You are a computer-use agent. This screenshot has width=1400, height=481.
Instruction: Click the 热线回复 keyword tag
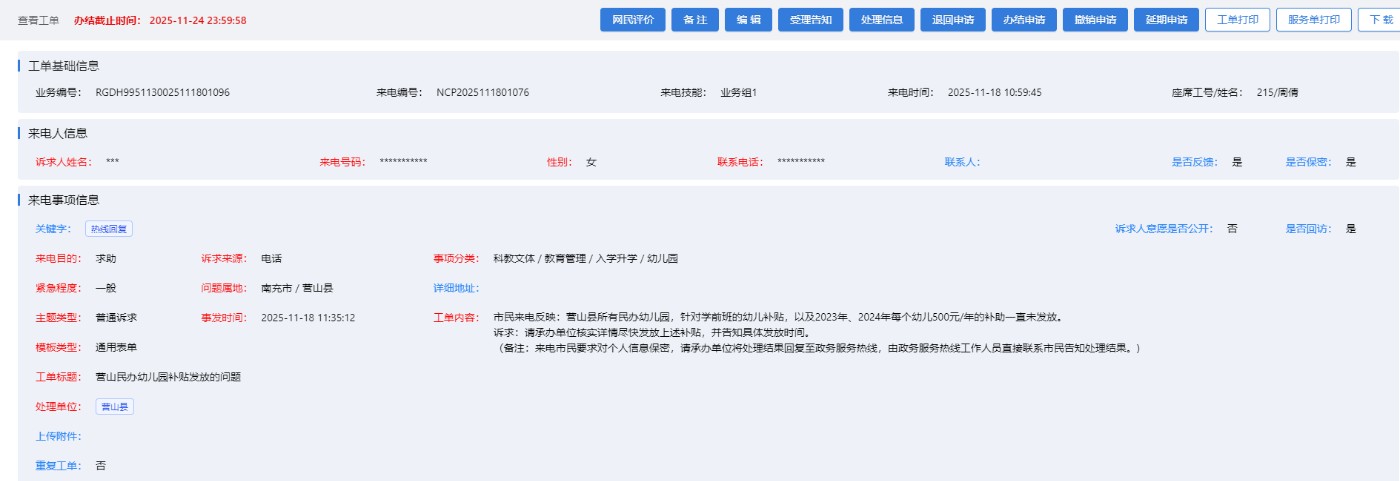109,229
